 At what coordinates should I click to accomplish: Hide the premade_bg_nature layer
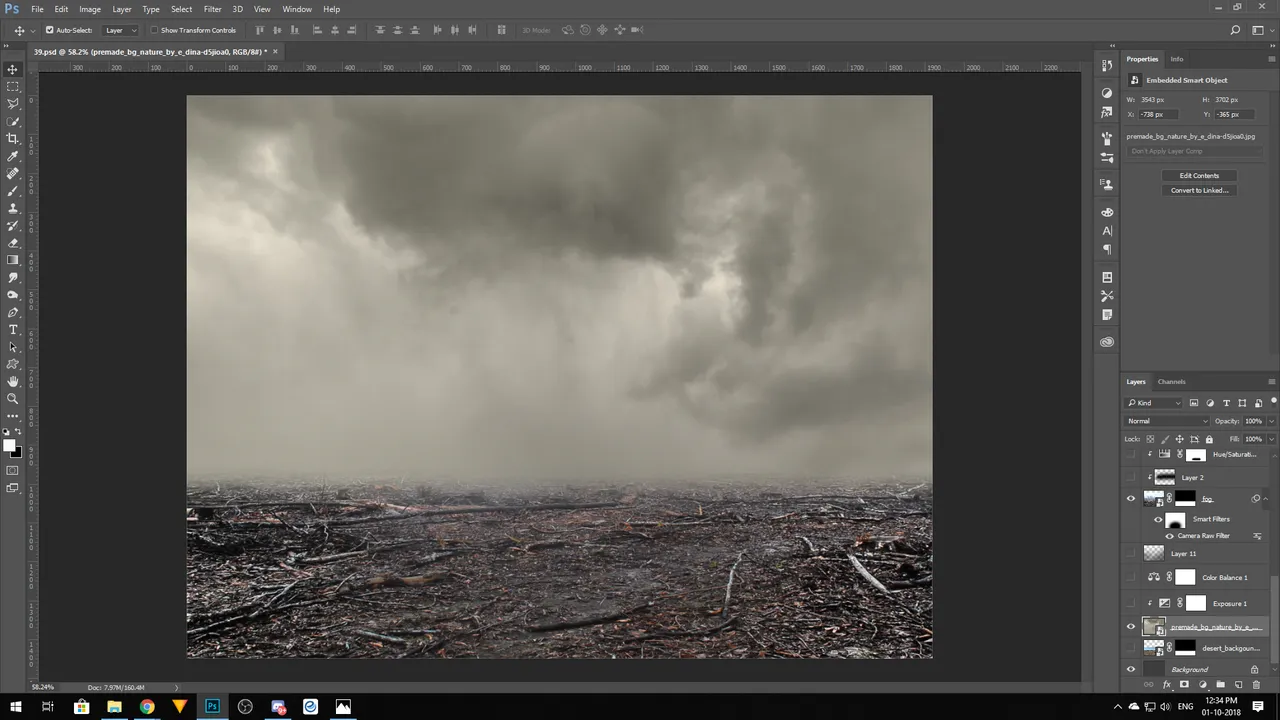click(1131, 627)
